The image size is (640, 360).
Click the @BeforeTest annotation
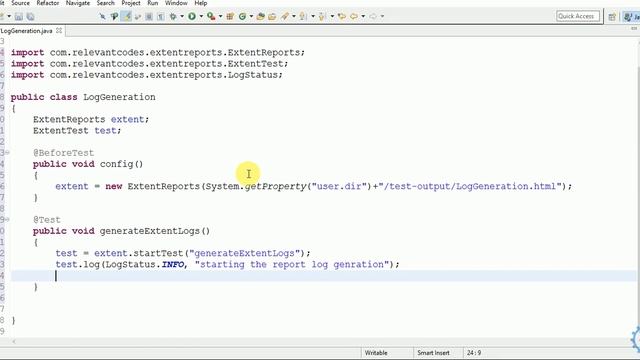coord(63,153)
